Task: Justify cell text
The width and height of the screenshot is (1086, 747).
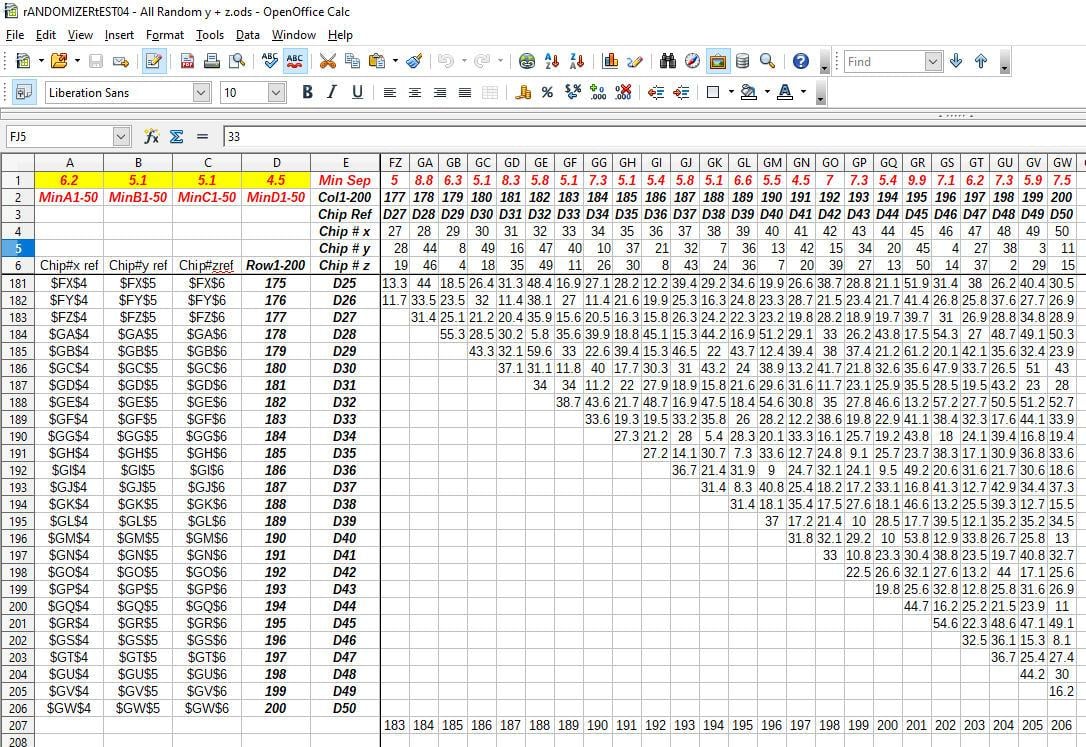Action: pos(465,93)
